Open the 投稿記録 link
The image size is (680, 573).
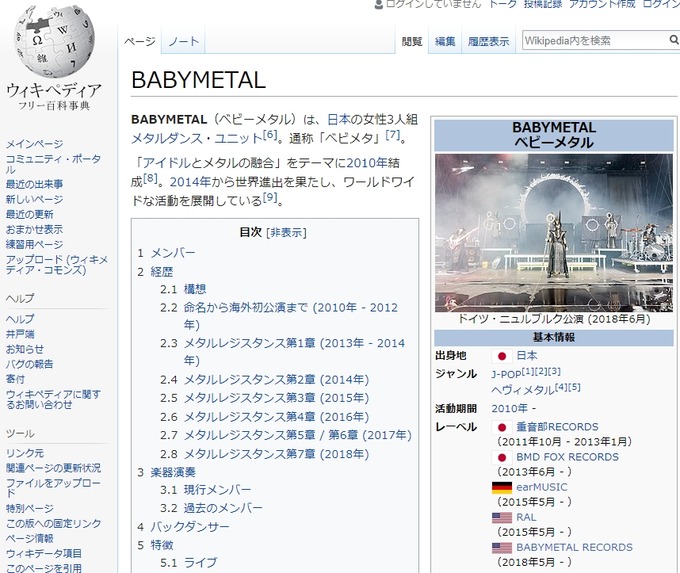(x=543, y=4)
